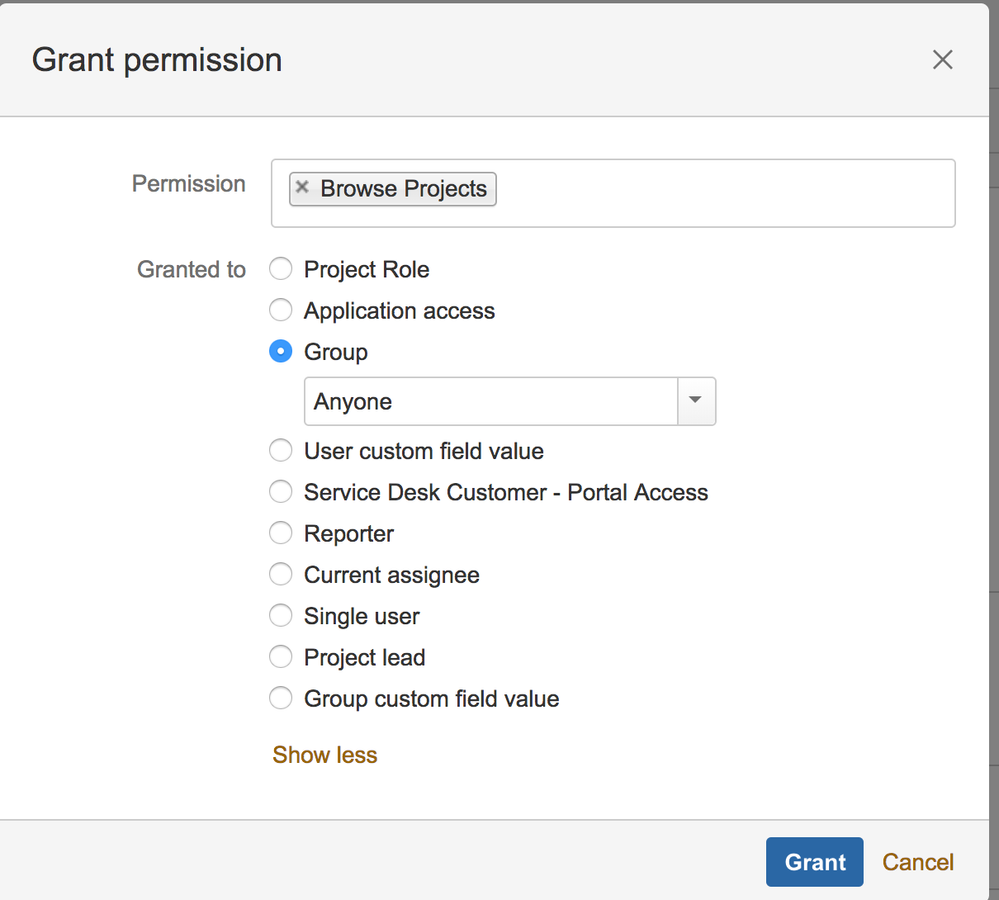Click inside the Permission input box
This screenshot has height=900, width=999.
(x=720, y=193)
